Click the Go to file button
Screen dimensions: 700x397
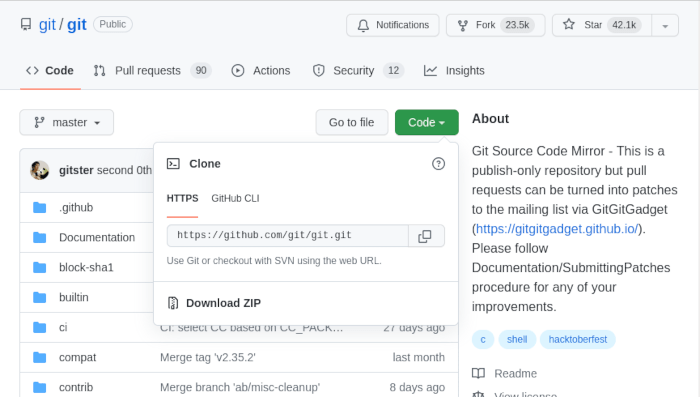352,122
